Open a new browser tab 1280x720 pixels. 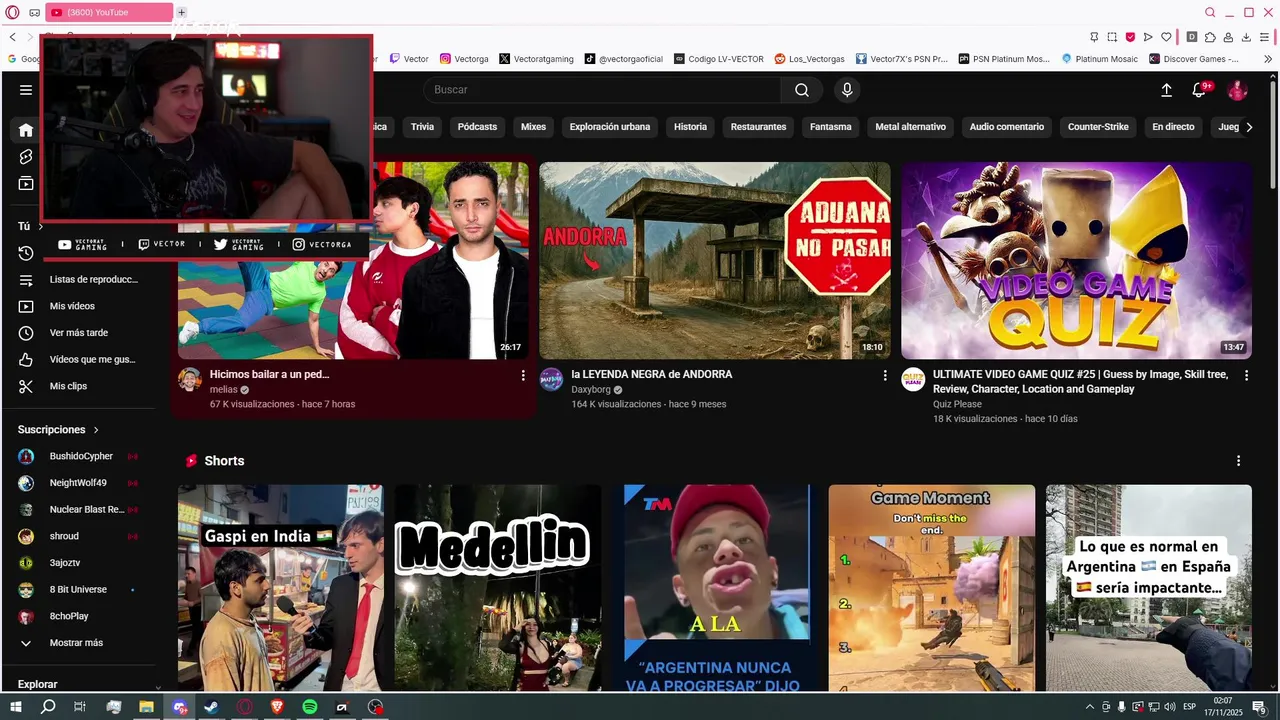click(x=181, y=12)
